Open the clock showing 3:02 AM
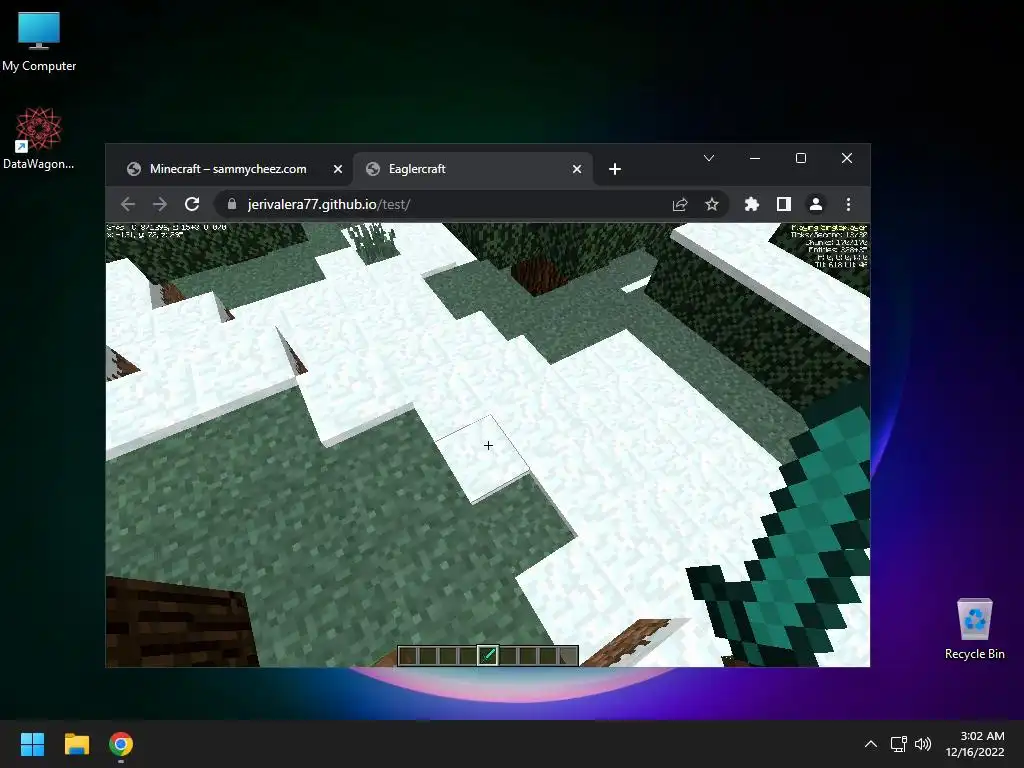 pos(974,744)
